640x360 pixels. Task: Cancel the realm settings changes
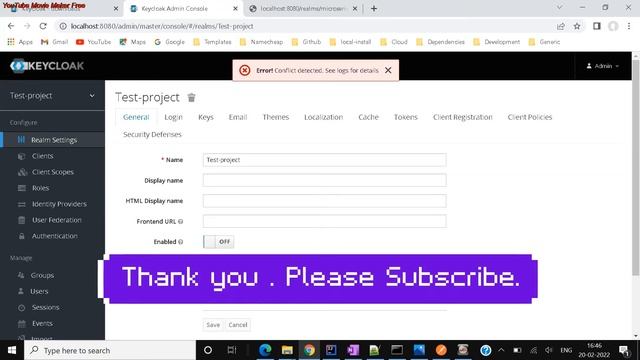238,325
